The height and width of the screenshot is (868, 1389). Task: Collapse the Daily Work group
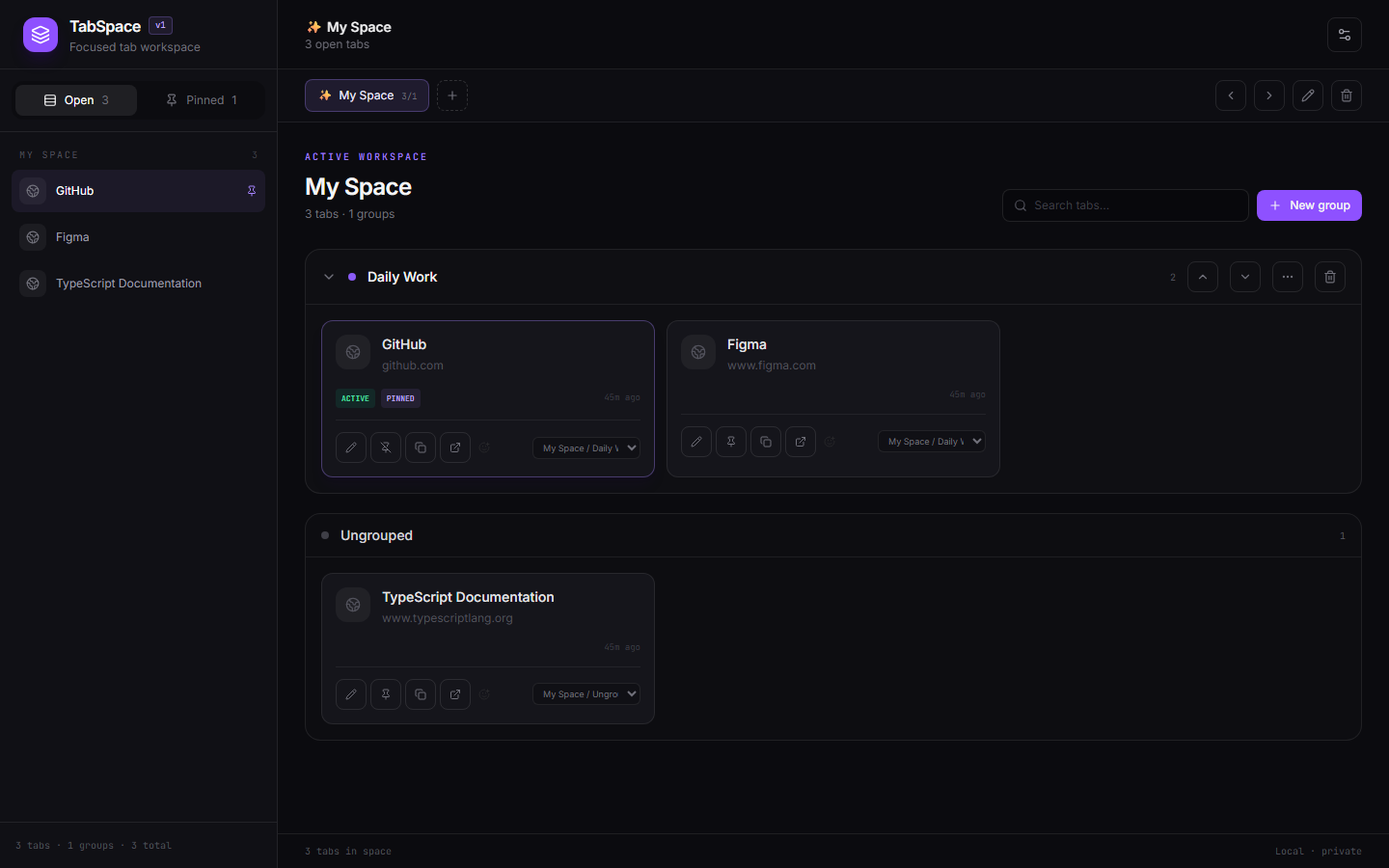(x=329, y=277)
